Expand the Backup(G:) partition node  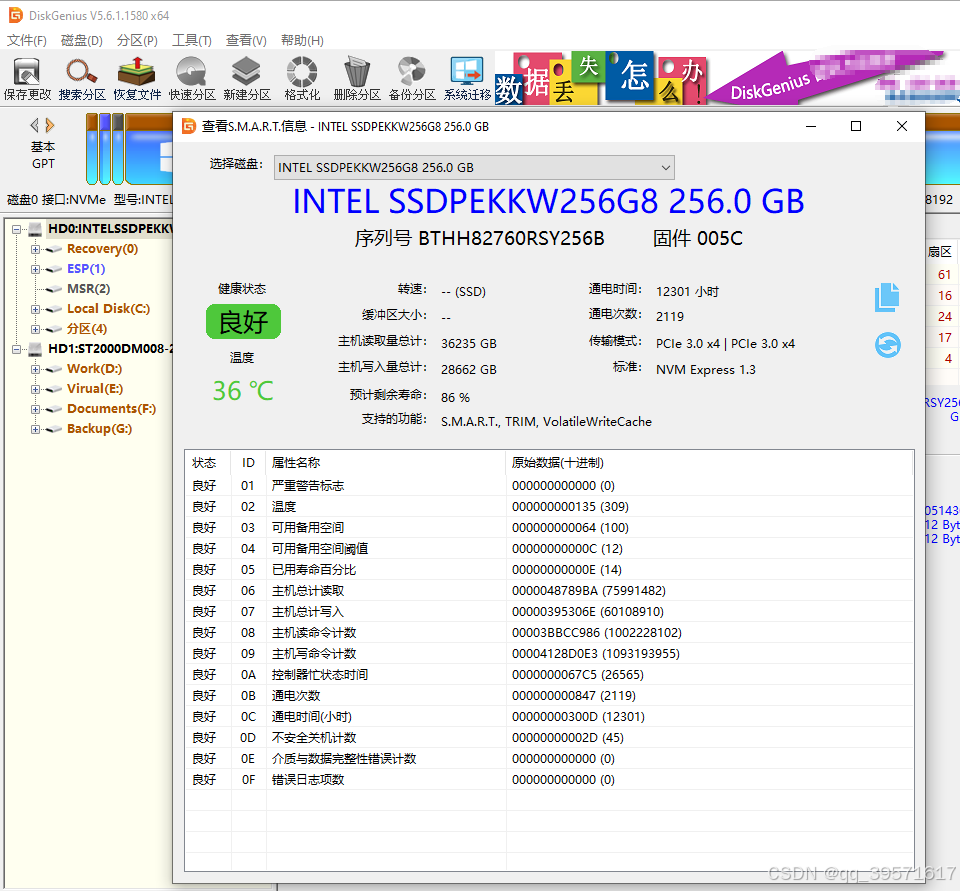(x=36, y=429)
